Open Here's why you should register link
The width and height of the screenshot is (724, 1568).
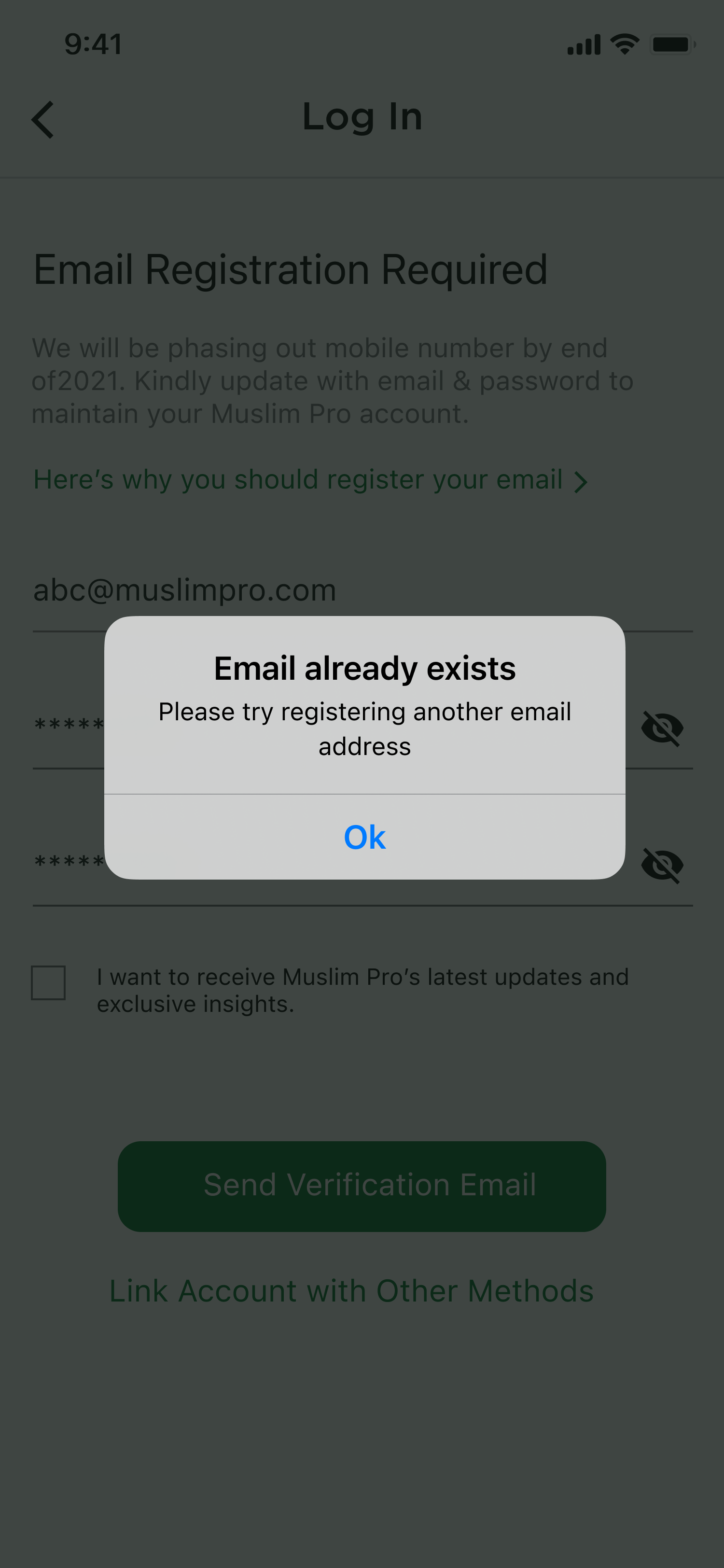(298, 480)
